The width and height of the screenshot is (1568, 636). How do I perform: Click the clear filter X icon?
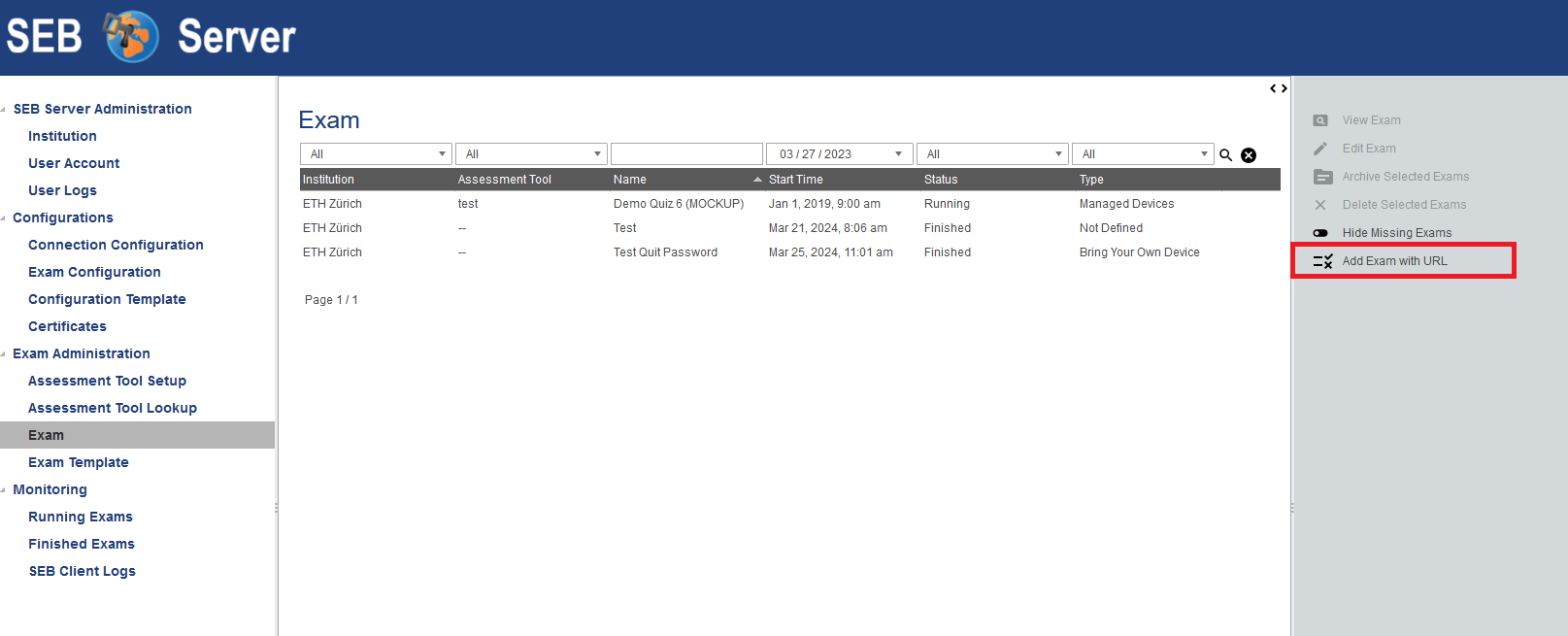point(1249,155)
